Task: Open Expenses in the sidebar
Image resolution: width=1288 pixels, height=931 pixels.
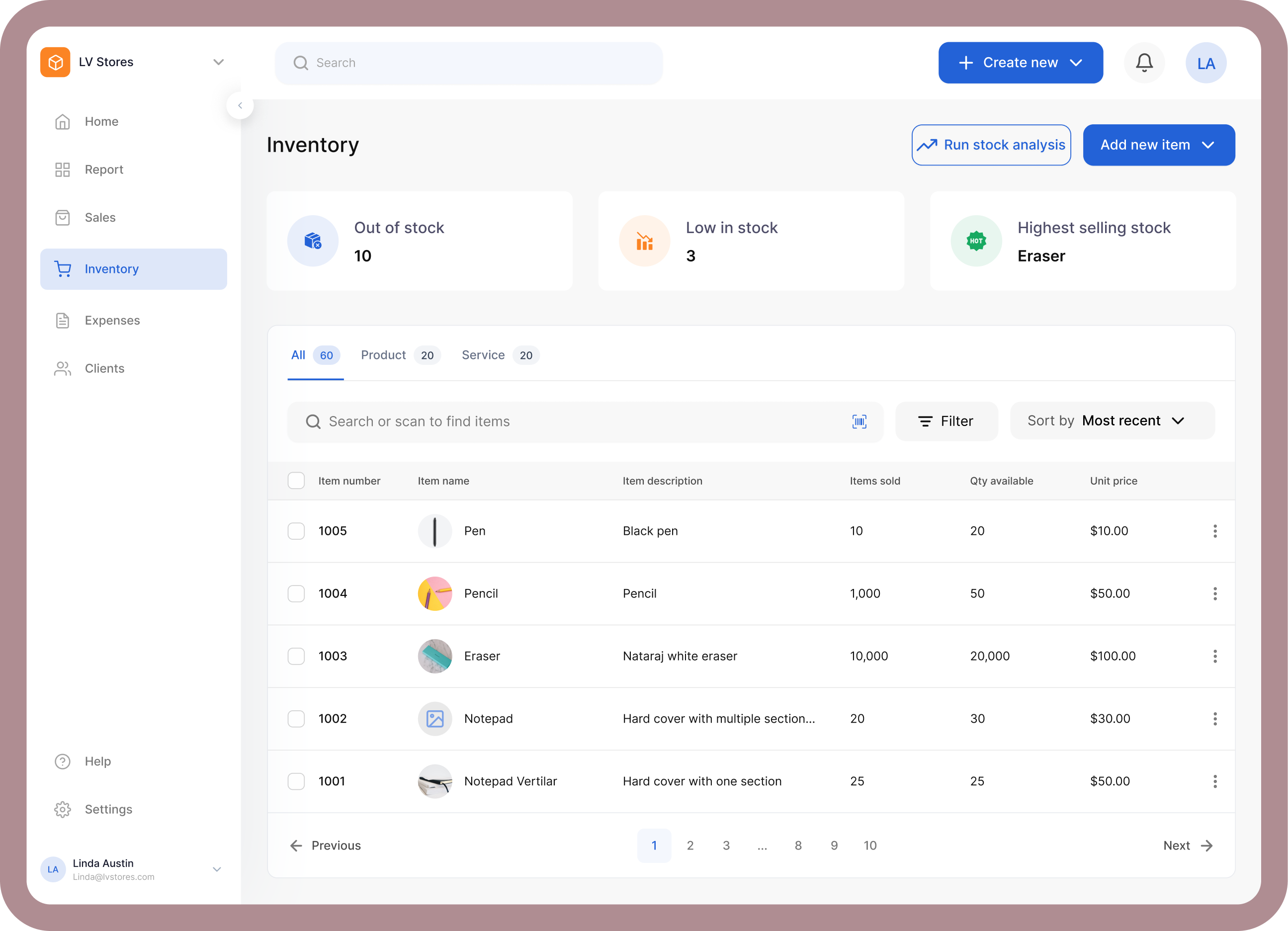Action: [x=112, y=320]
